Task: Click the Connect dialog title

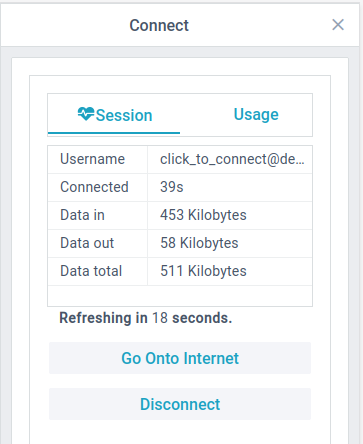Action: point(159,25)
